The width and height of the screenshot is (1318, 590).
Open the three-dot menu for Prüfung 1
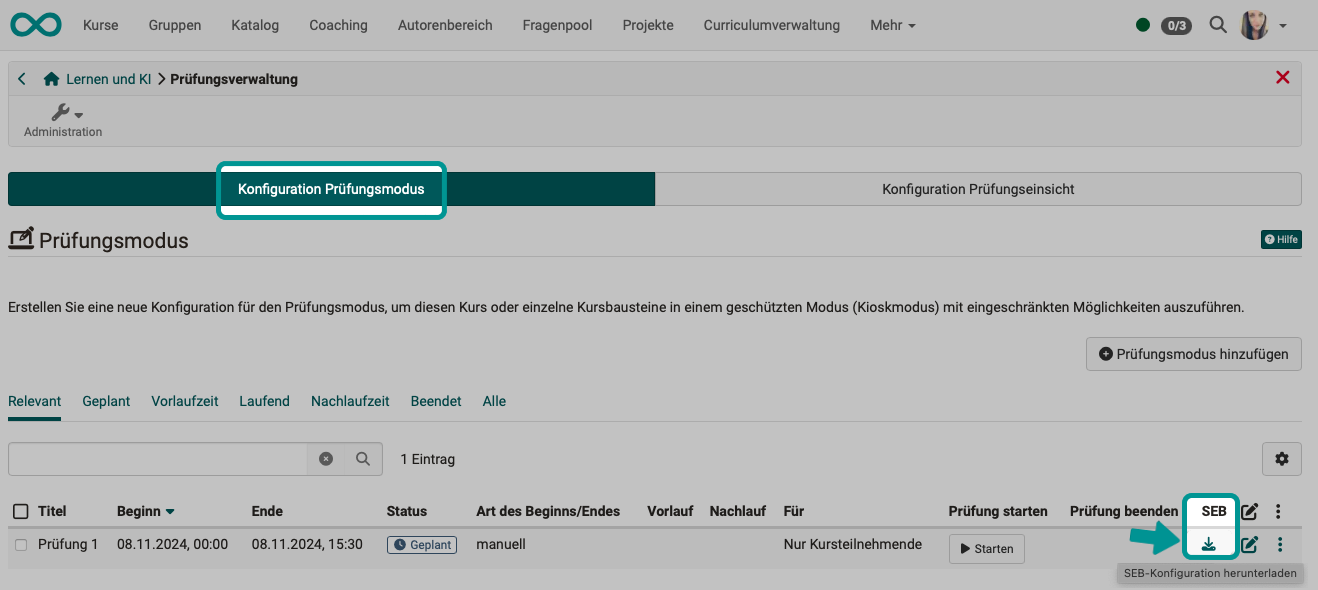(x=1280, y=544)
